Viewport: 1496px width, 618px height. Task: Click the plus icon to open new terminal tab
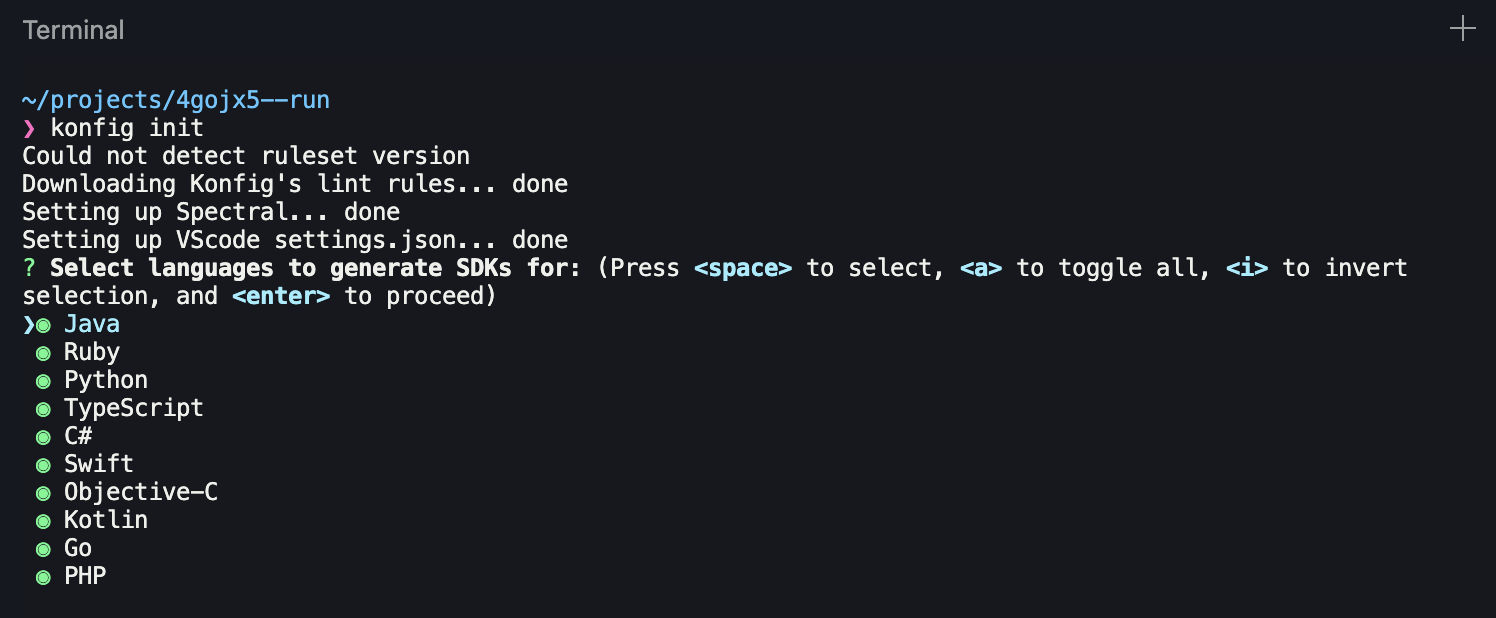click(1462, 29)
